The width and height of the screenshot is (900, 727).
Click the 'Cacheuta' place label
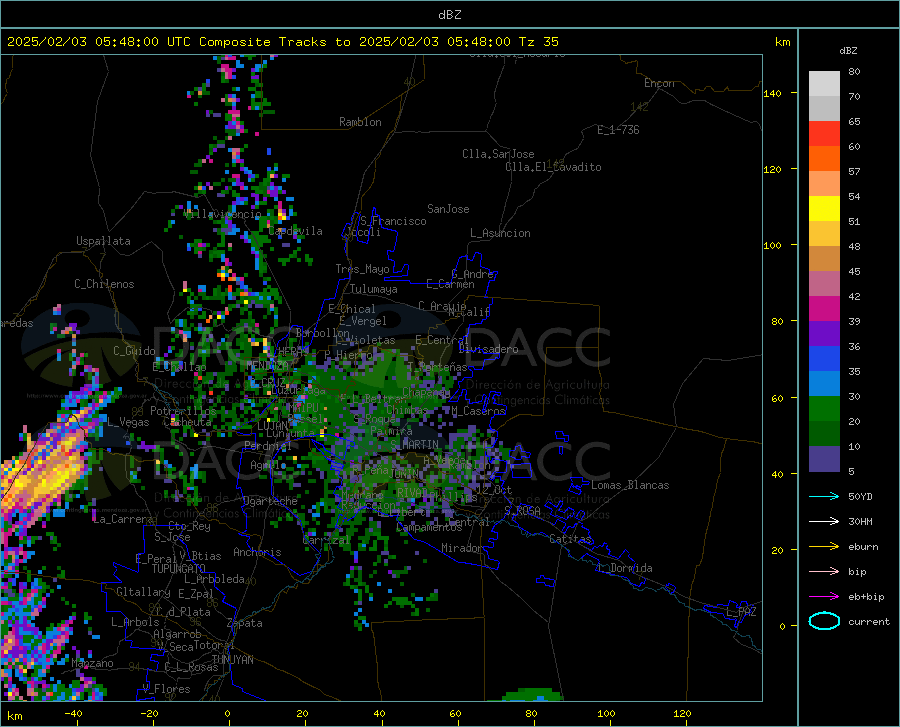(188, 422)
